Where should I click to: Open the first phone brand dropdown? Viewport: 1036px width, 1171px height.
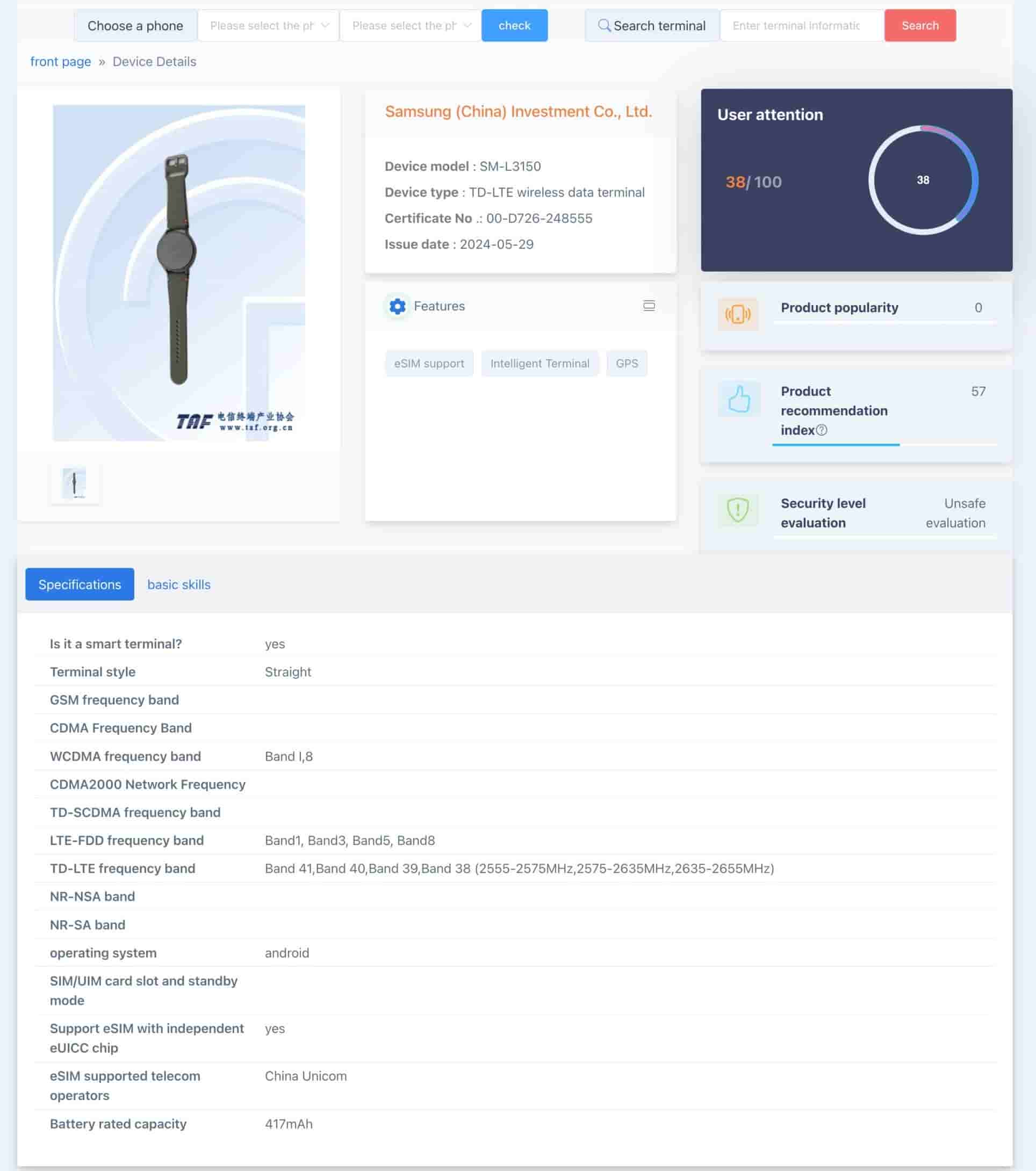pyautogui.click(x=268, y=26)
